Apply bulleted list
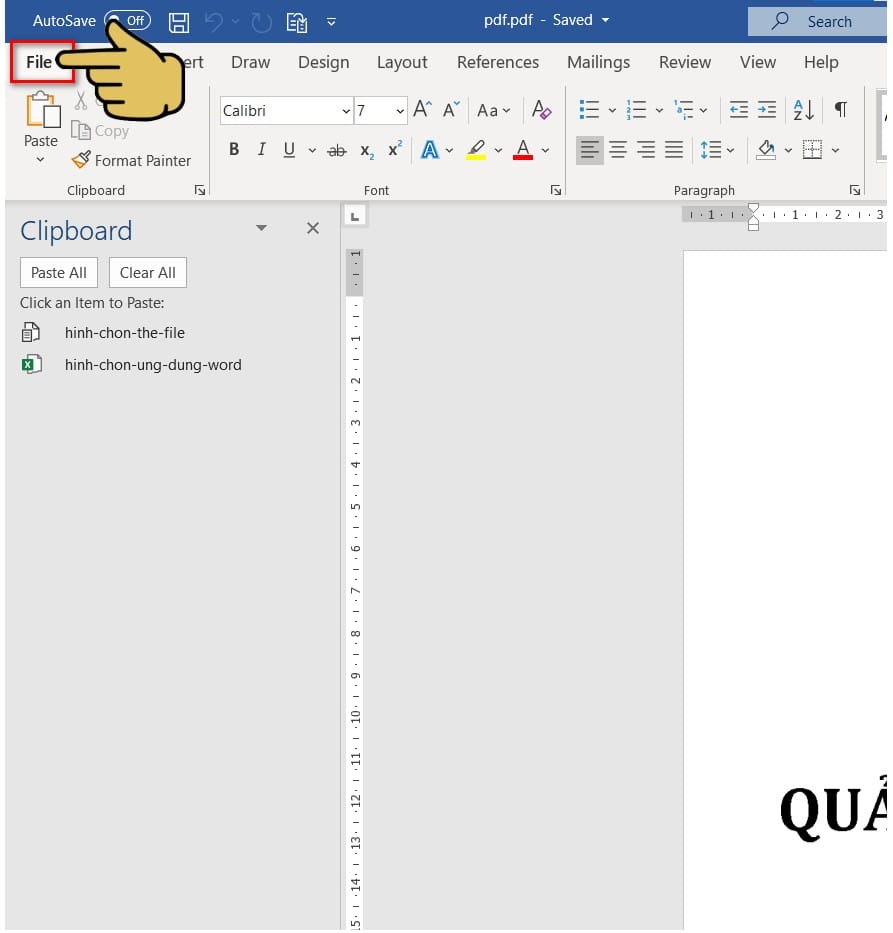 [589, 109]
